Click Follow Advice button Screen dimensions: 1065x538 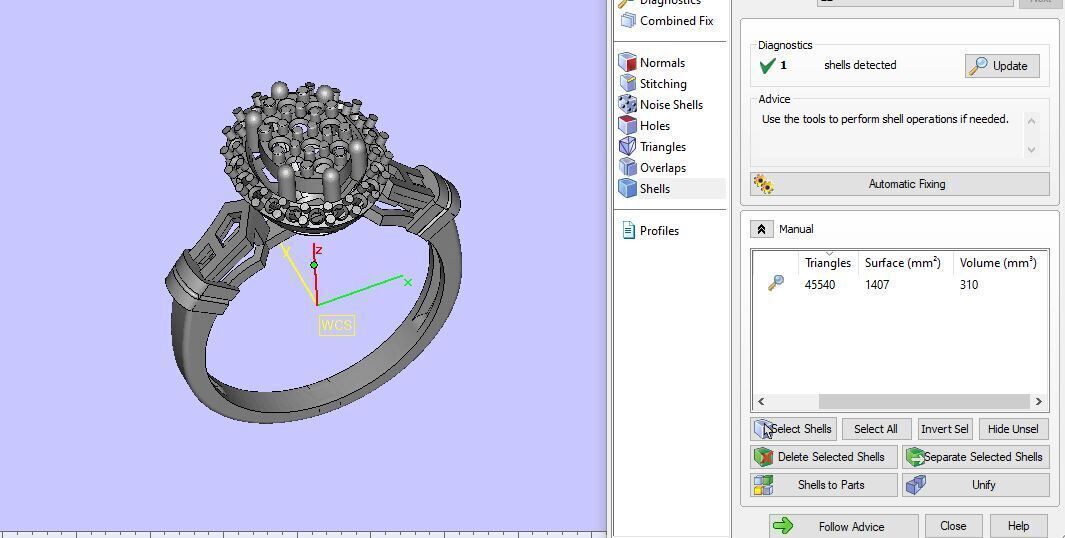tap(844, 526)
